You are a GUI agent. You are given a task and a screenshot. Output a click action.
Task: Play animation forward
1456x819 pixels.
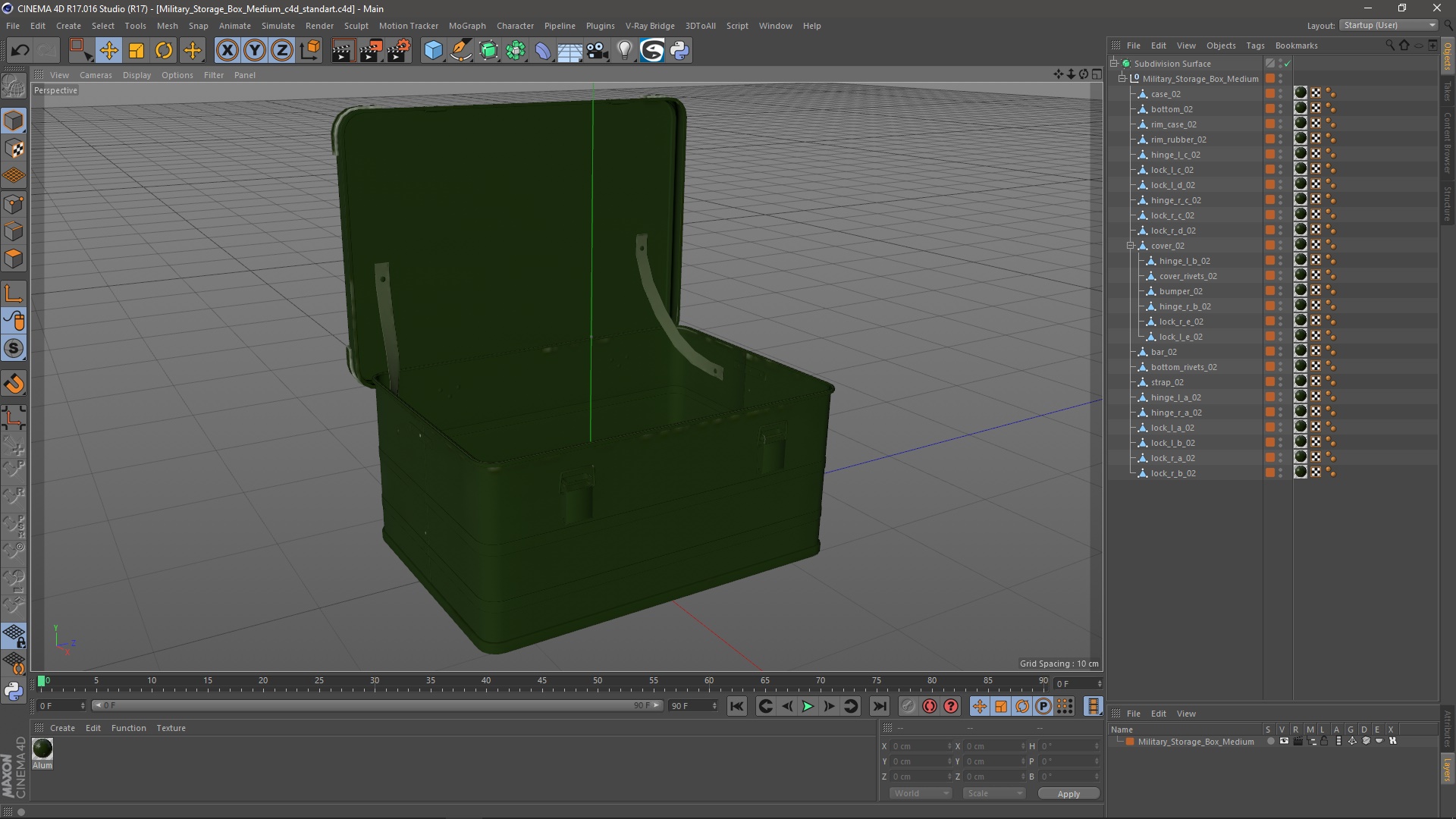click(808, 707)
